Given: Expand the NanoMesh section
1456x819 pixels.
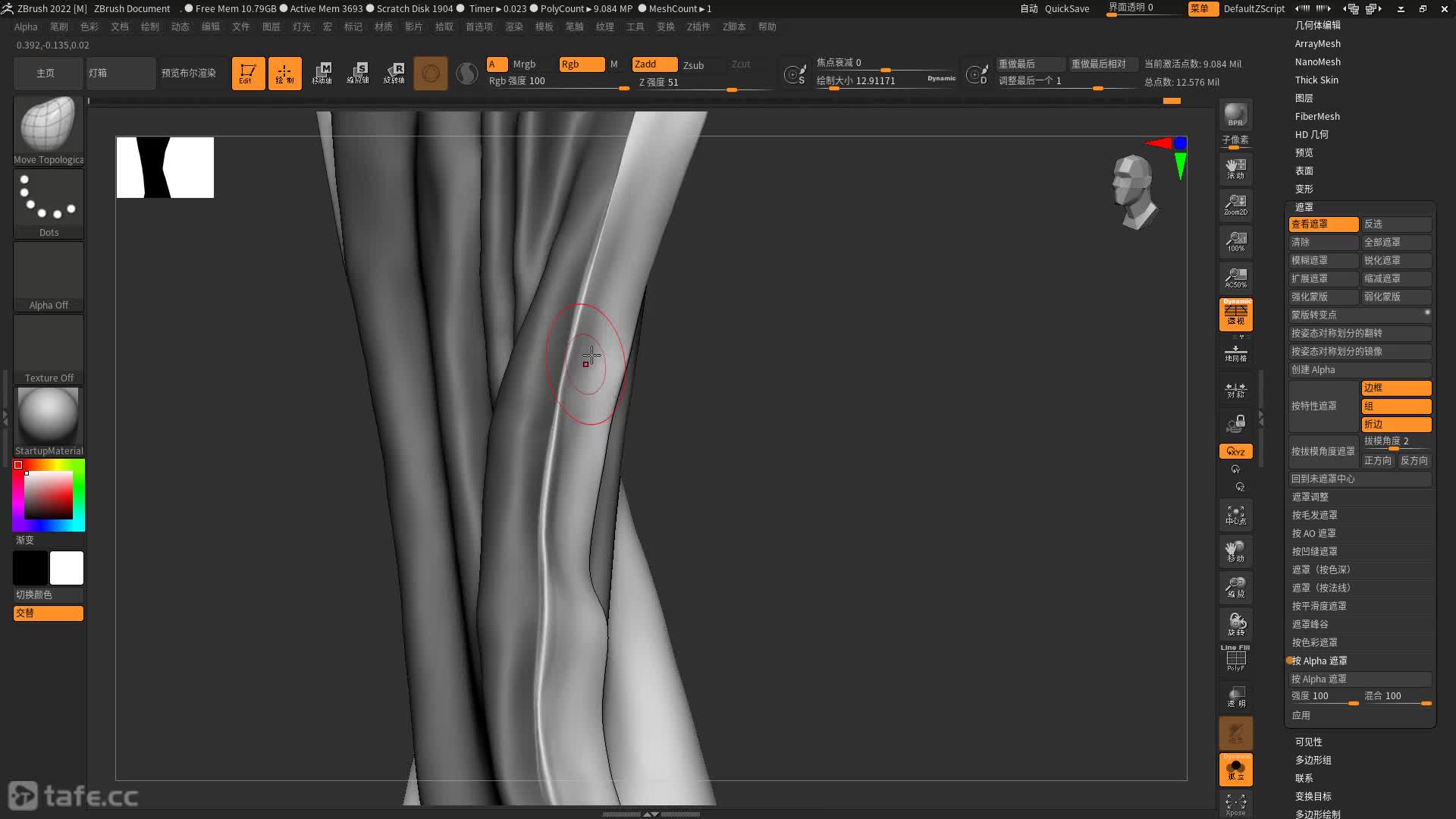Looking at the screenshot, I should 1317,61.
